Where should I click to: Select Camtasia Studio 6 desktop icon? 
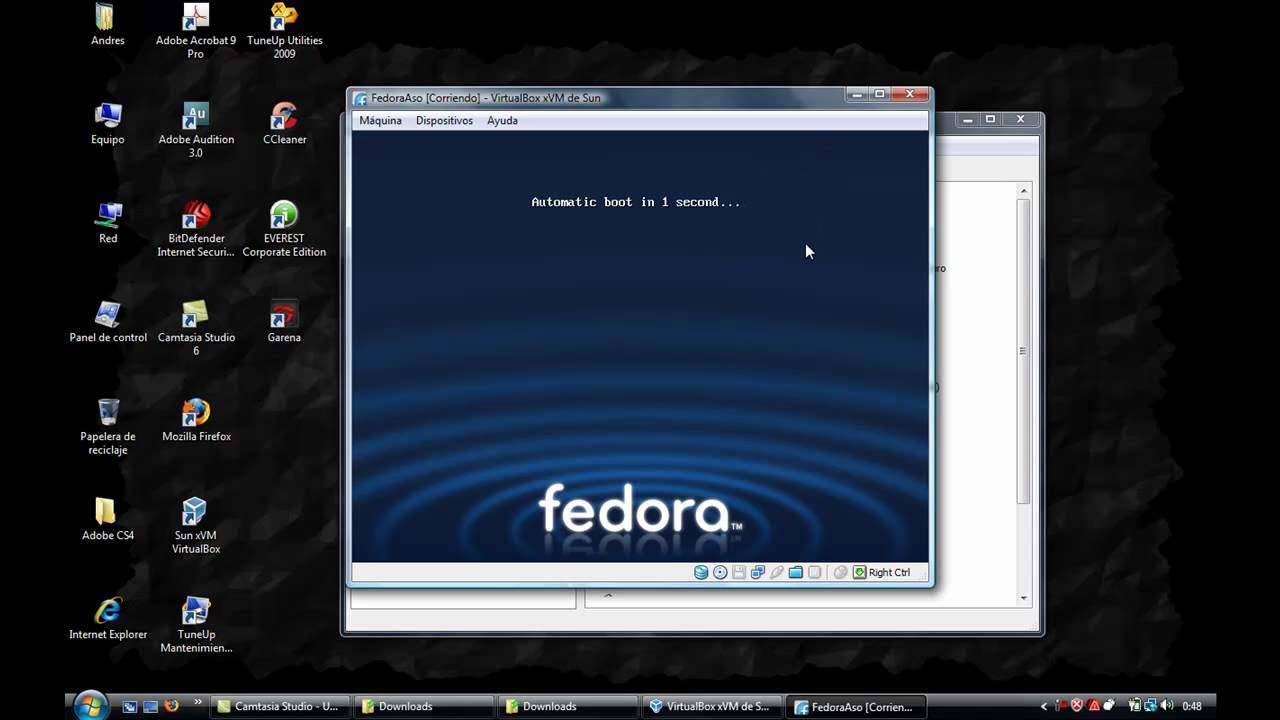[x=196, y=328]
